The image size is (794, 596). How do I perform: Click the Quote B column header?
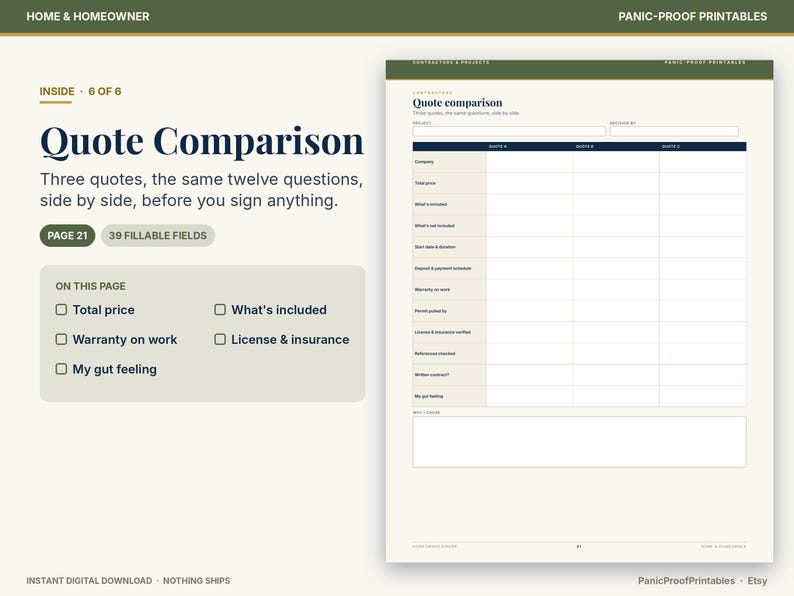pos(584,146)
